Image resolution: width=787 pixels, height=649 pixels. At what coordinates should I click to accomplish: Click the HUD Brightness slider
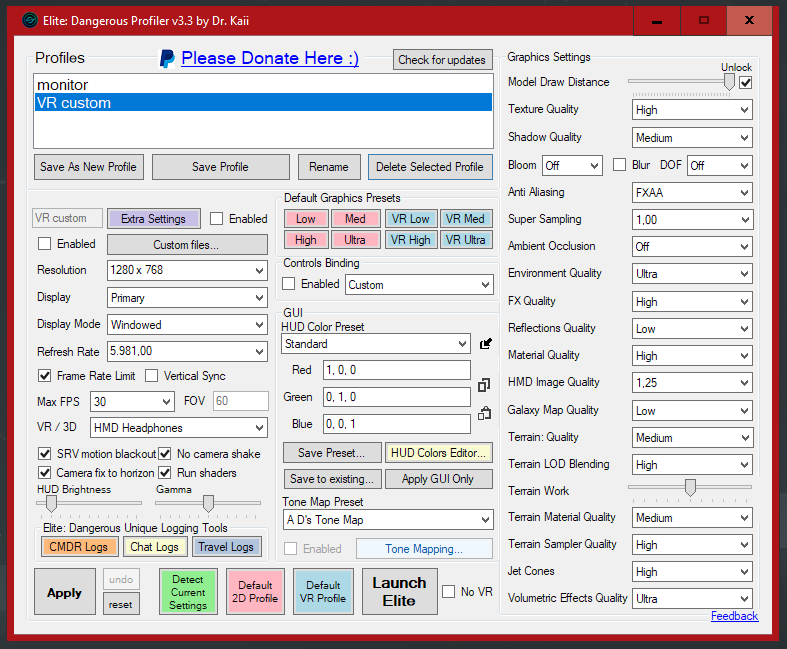click(89, 503)
